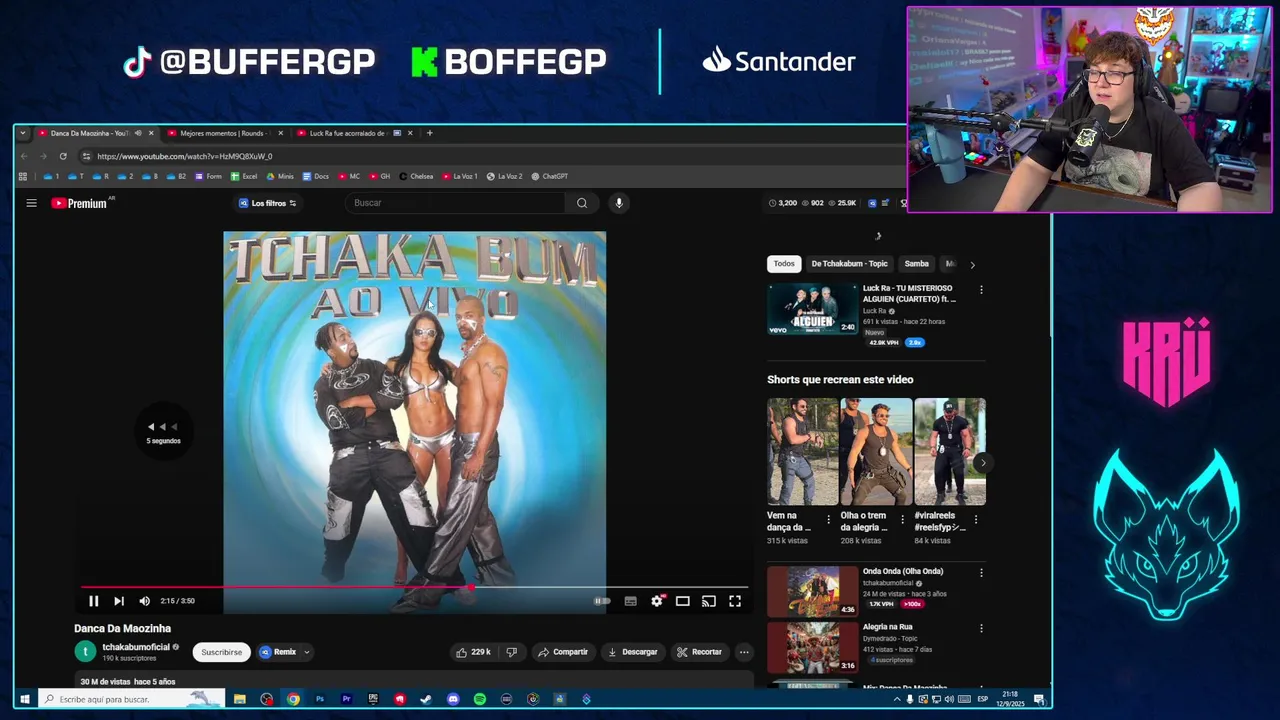Image resolution: width=1280 pixels, height=720 pixels.
Task: Open the ChatGPT bookmark
Action: coord(550,176)
